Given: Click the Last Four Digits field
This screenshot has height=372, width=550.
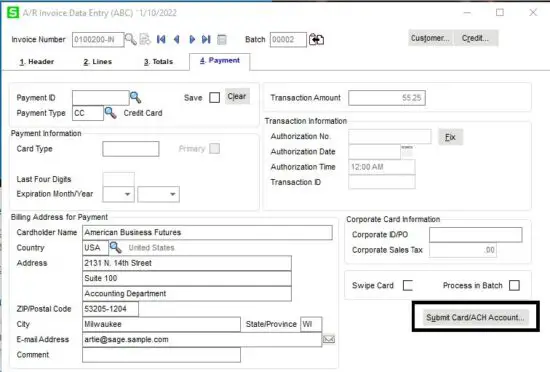Looking at the screenshot, I should pos(119,179).
